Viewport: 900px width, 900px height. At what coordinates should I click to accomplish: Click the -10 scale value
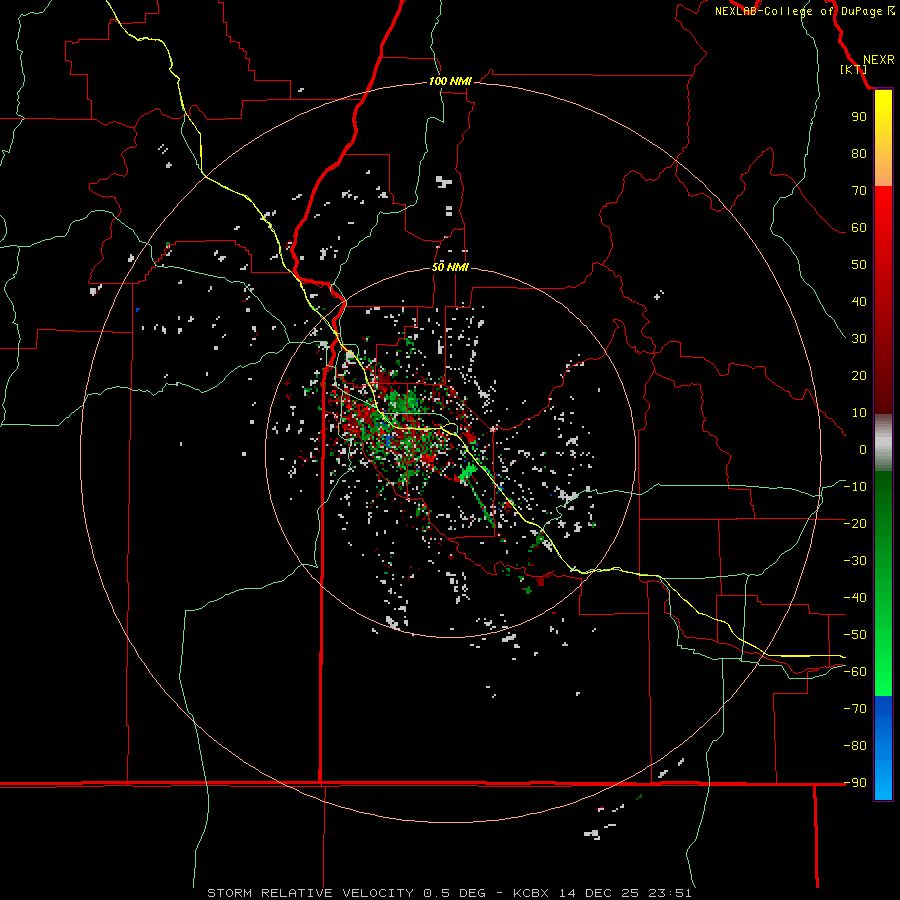tap(855, 487)
